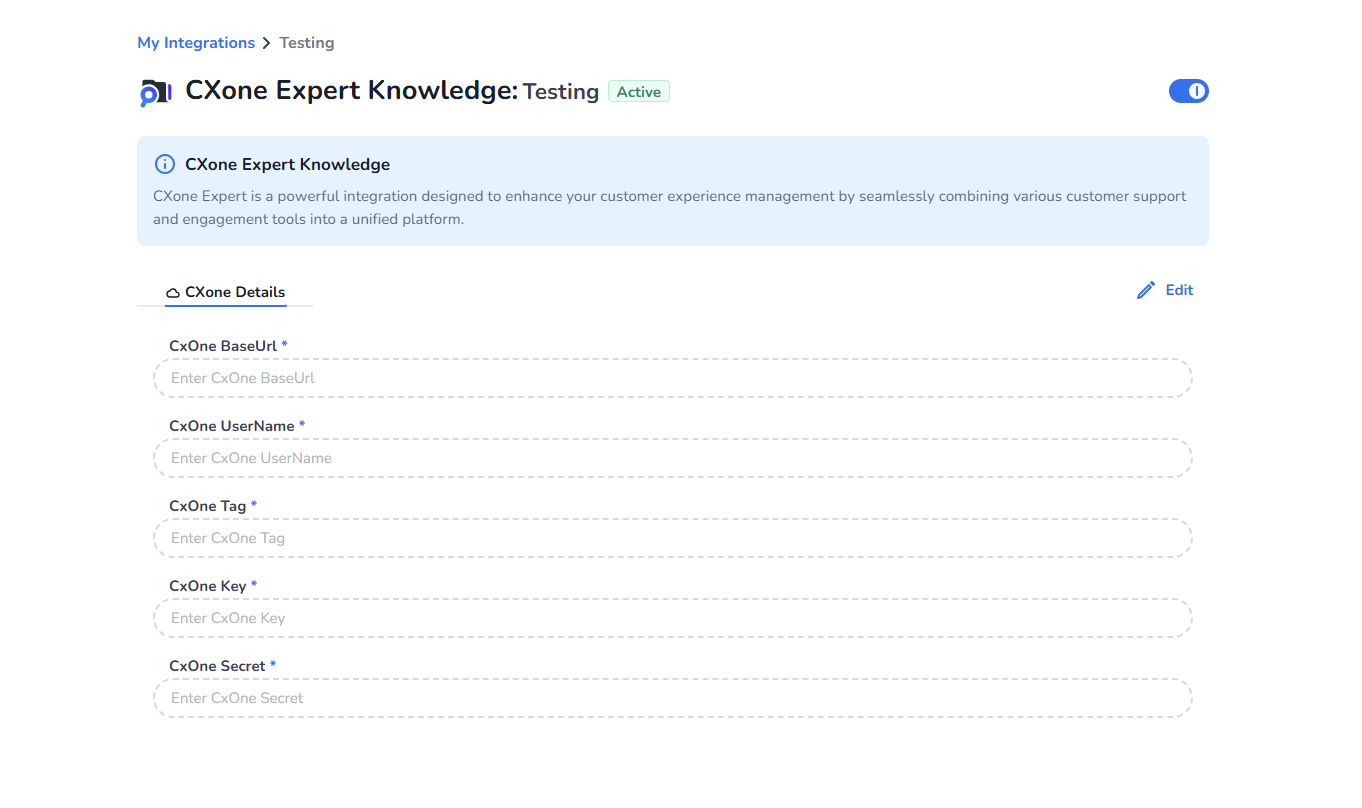Click the cloud icon beside CXone Details
The width and height of the screenshot is (1362, 808).
pos(173,293)
